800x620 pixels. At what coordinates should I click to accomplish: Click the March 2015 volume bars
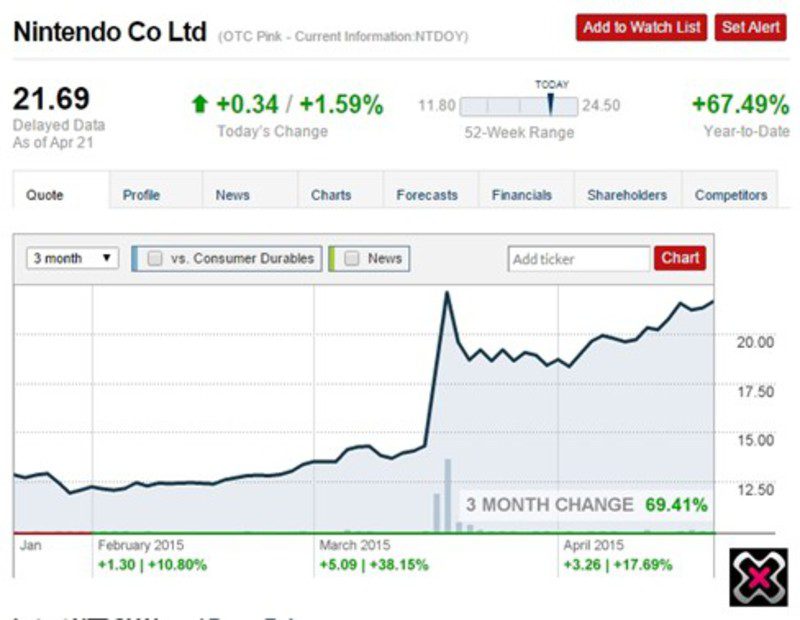447,495
